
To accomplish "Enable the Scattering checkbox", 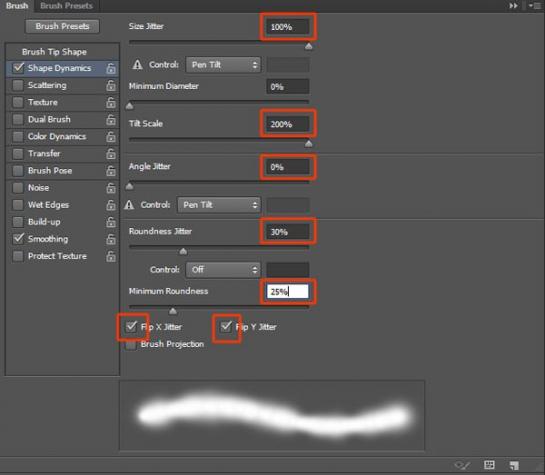I will point(18,85).
